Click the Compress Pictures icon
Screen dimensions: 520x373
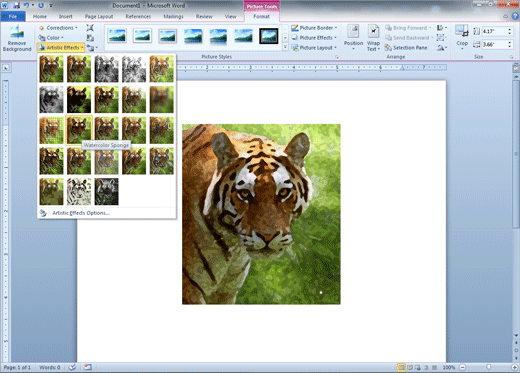[x=90, y=28]
